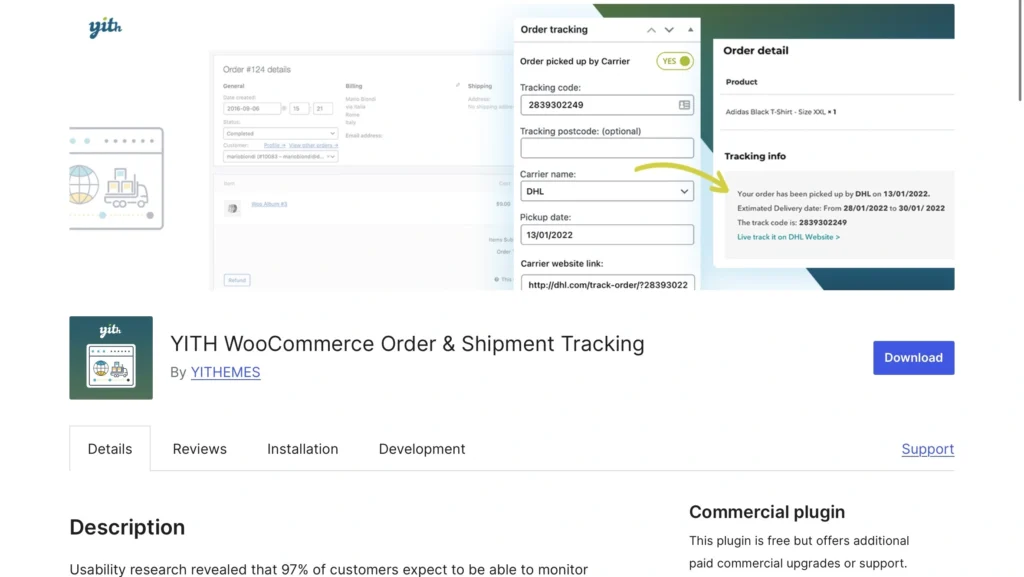Open the Carrier name DHL dropdown
Image resolution: width=1024 pixels, height=577 pixels.
(x=606, y=191)
